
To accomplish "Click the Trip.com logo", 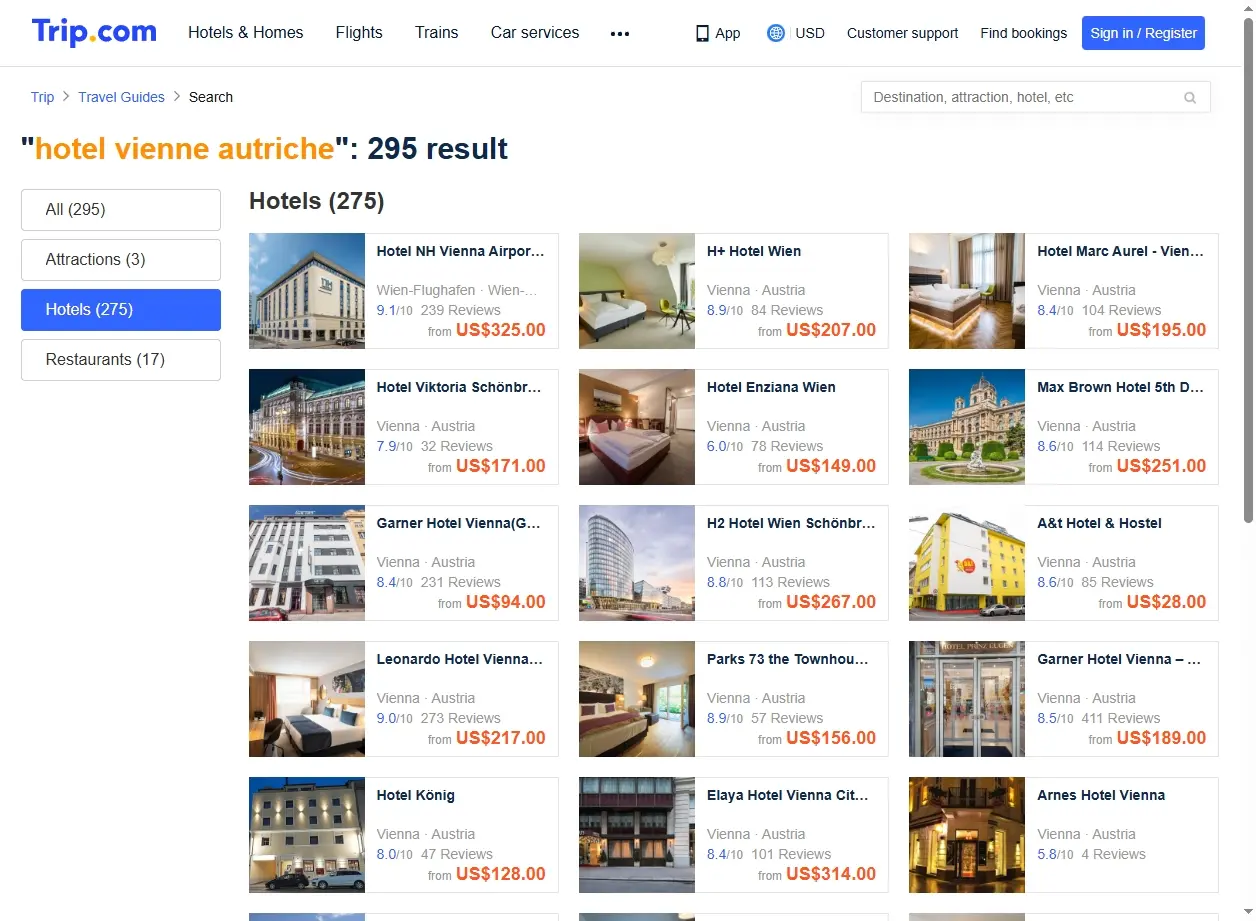I will [94, 32].
